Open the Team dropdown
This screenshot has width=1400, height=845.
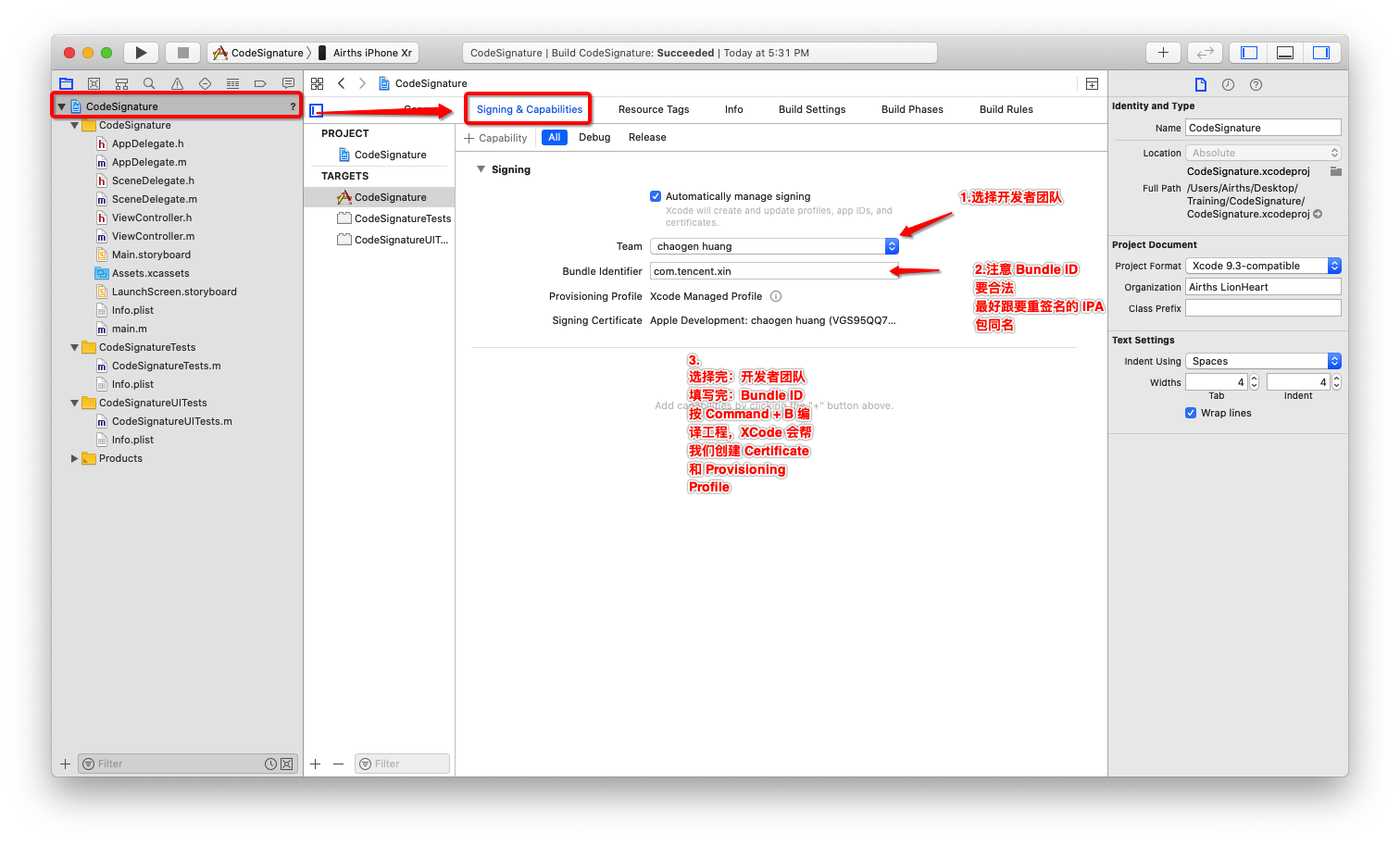point(774,246)
